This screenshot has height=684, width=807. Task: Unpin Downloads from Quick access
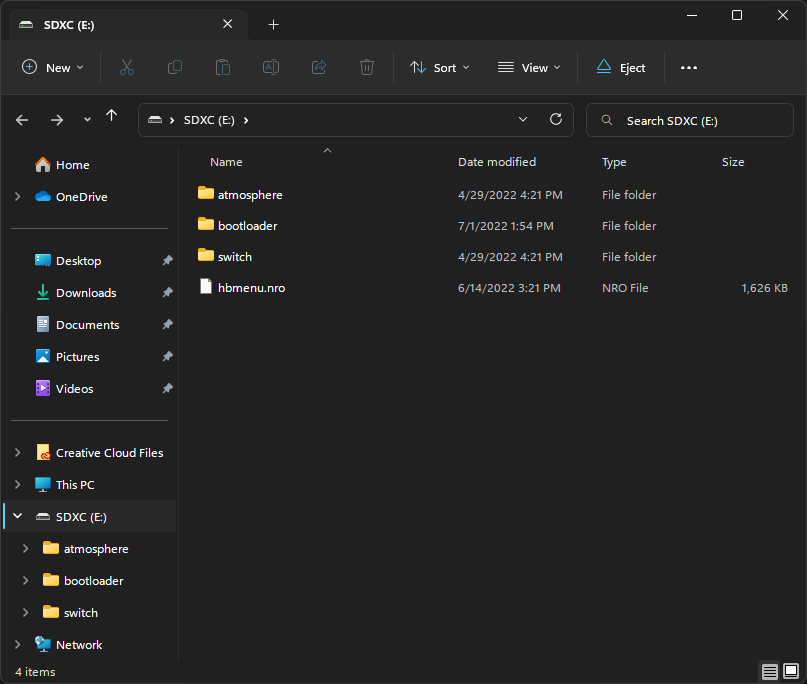[167, 293]
